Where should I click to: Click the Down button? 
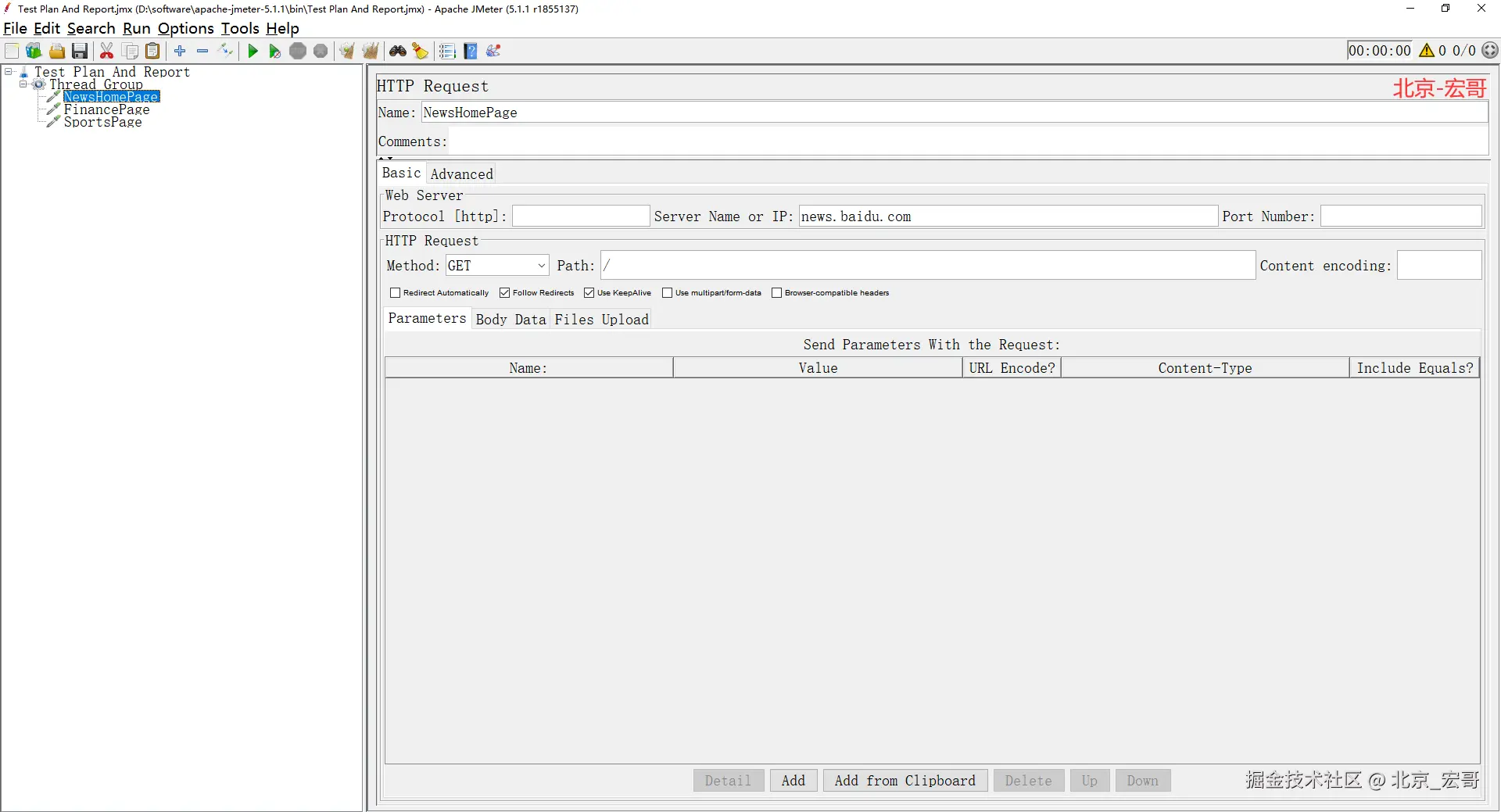click(1142, 780)
